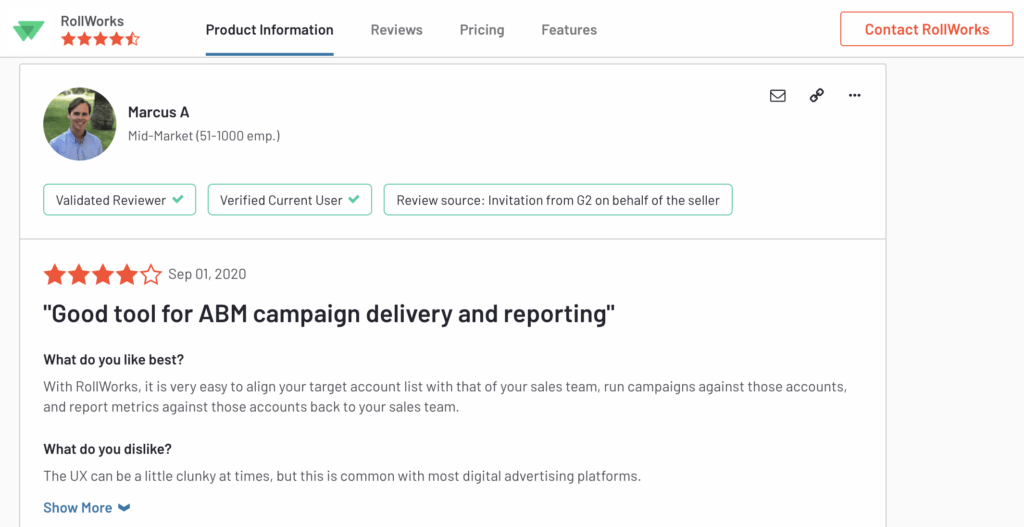Click the Mid-Market (51-1000 emp.) label
1024x527 pixels.
[204, 136]
